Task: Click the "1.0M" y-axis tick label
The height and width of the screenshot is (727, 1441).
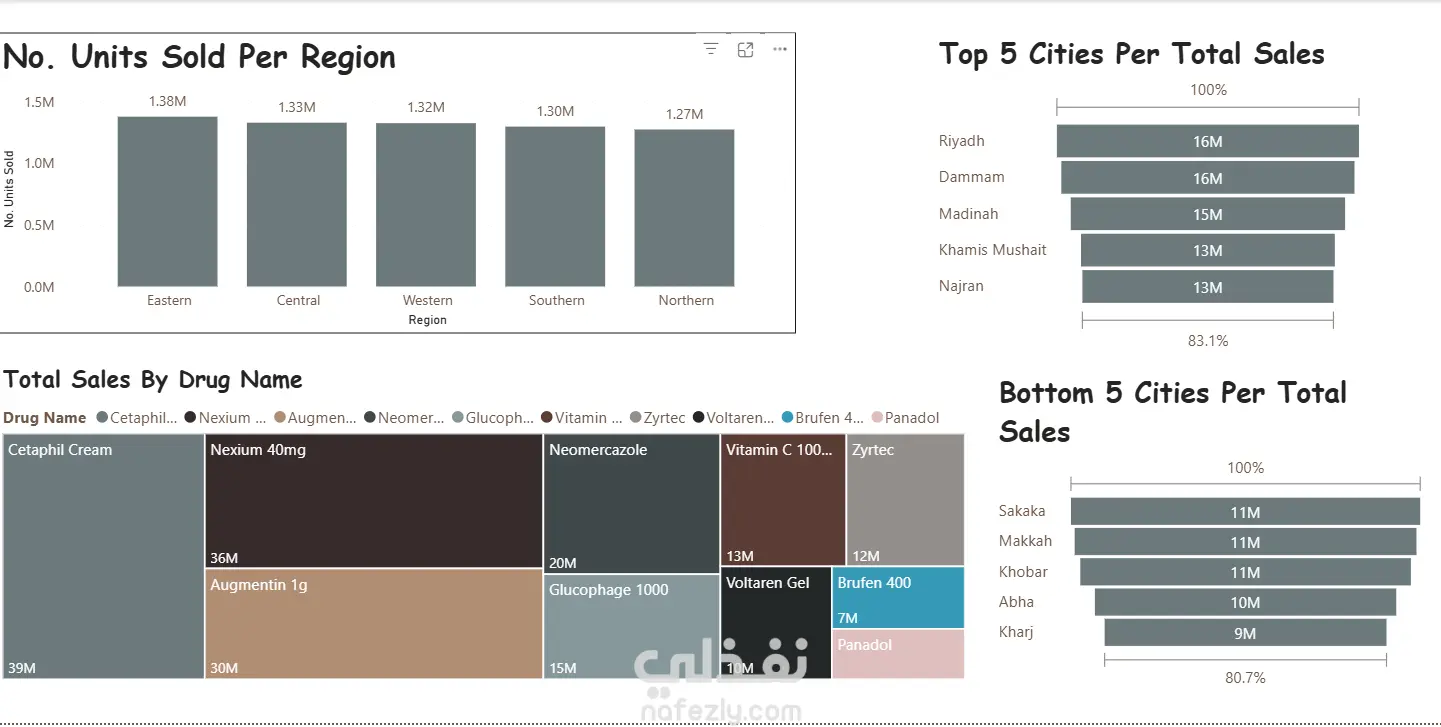Action: click(39, 163)
